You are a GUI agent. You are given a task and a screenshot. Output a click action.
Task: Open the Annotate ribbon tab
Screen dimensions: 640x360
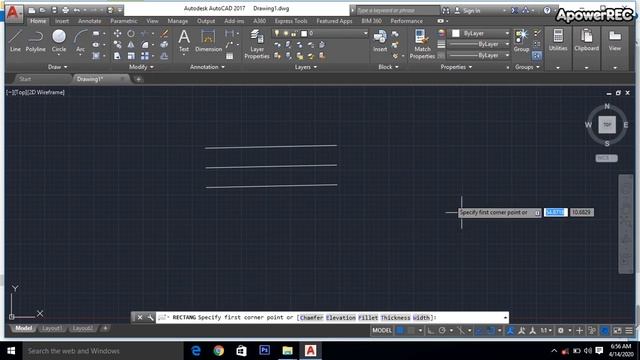coord(89,21)
